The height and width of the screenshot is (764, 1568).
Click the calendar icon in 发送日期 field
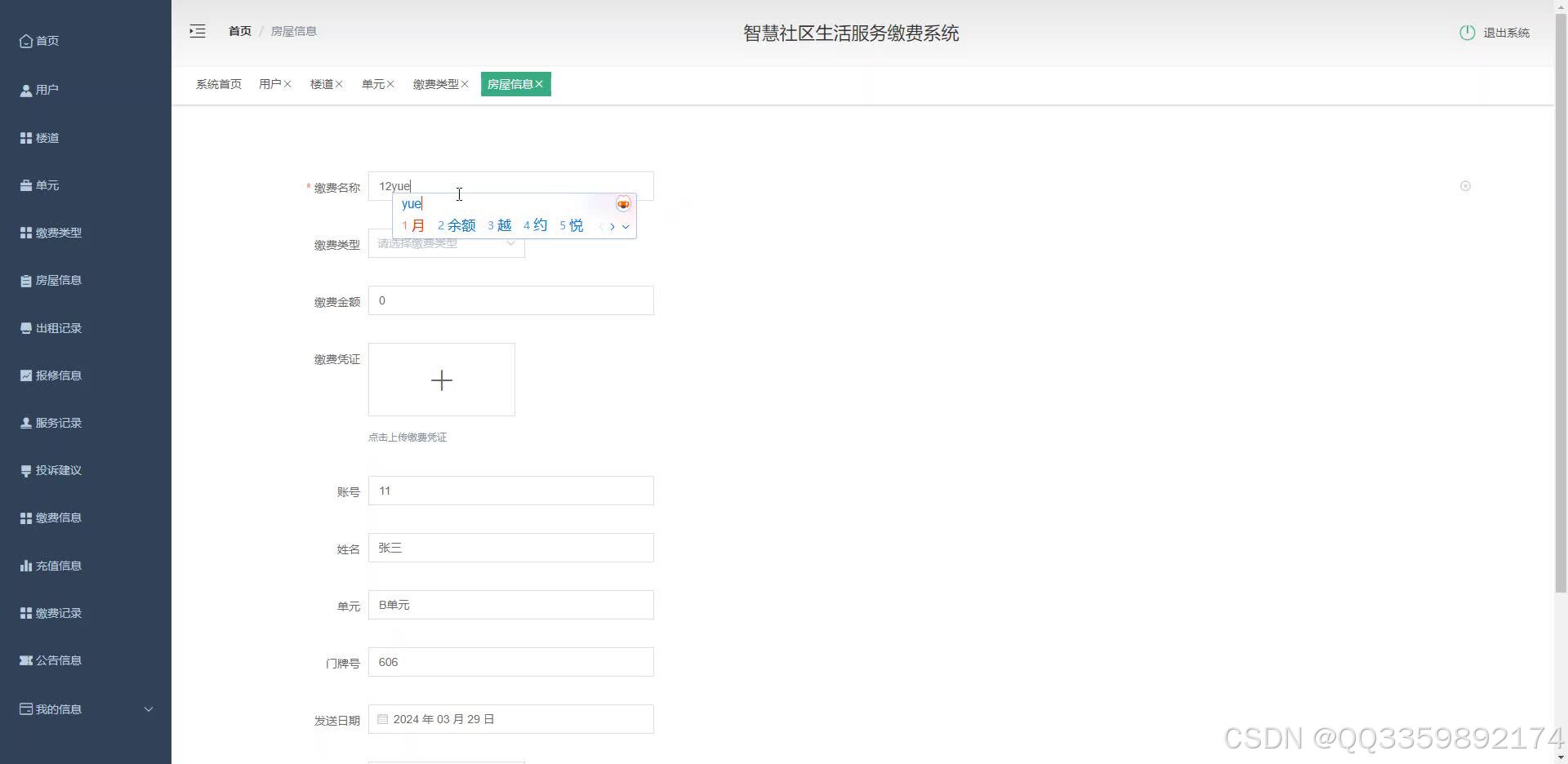(382, 719)
